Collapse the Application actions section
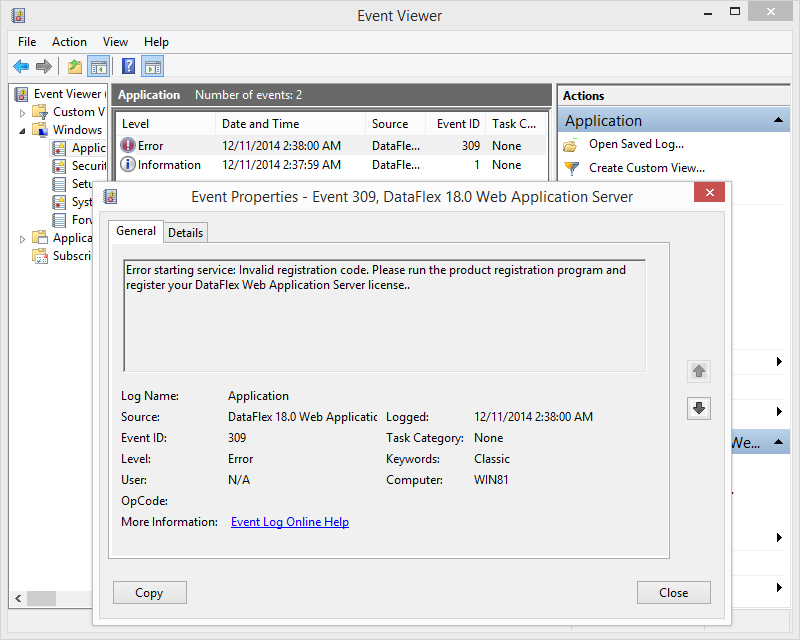The height and width of the screenshot is (640, 800). [778, 120]
